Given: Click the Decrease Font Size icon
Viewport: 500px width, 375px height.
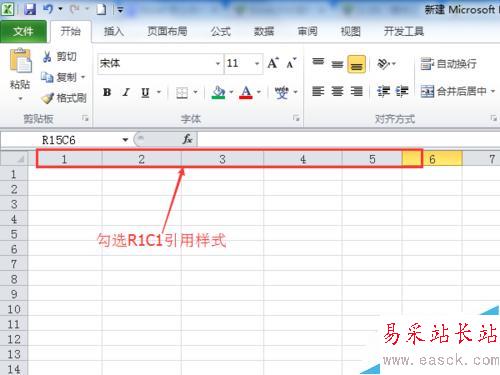Looking at the screenshot, I should point(291,63).
